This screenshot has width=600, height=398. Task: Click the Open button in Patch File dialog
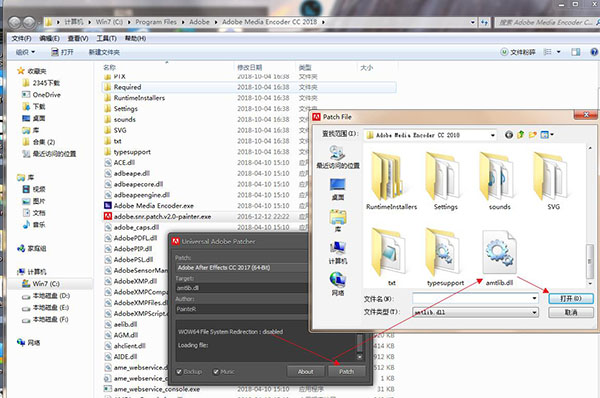click(571, 298)
